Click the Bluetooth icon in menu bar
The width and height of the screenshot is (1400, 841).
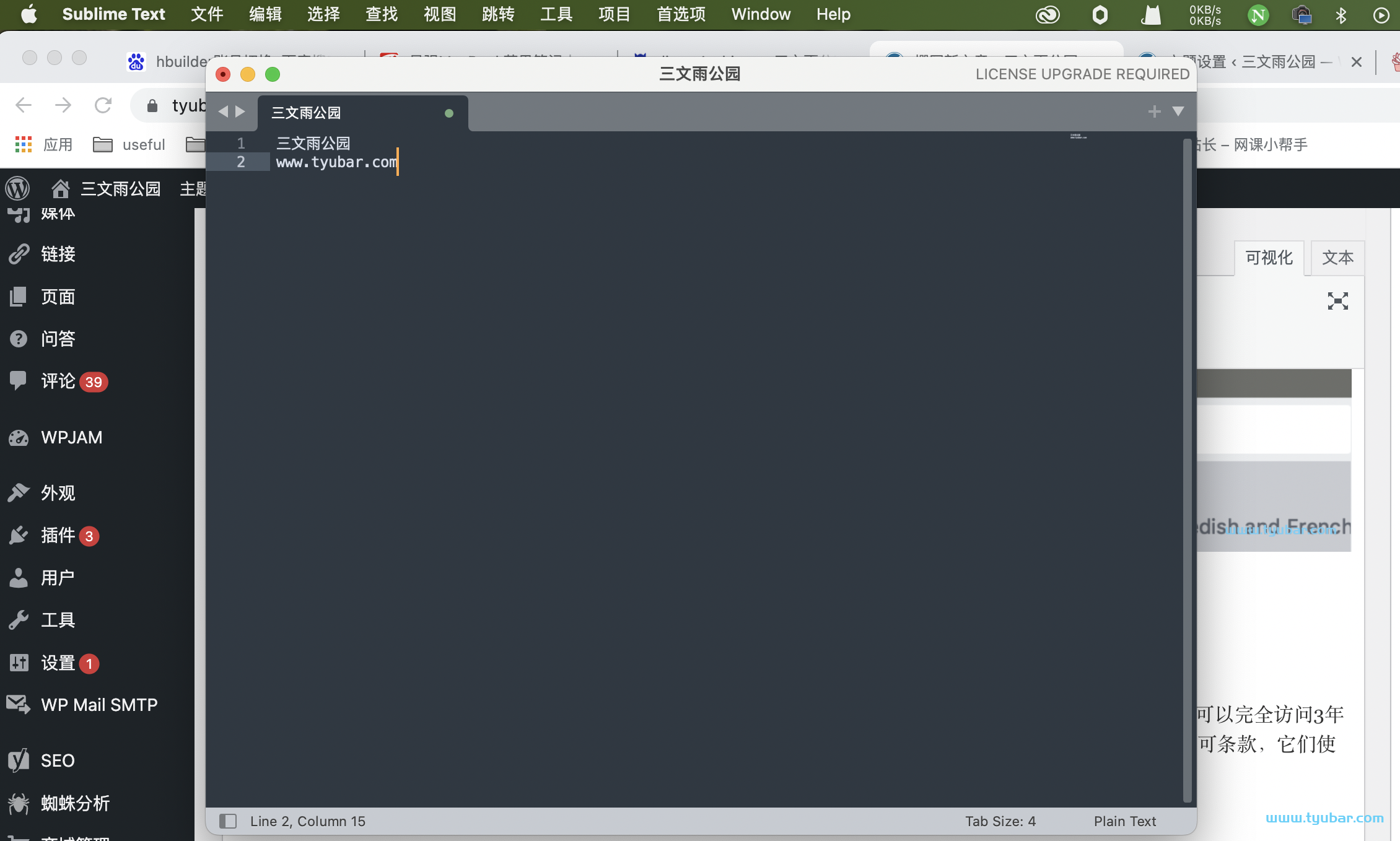1341,15
